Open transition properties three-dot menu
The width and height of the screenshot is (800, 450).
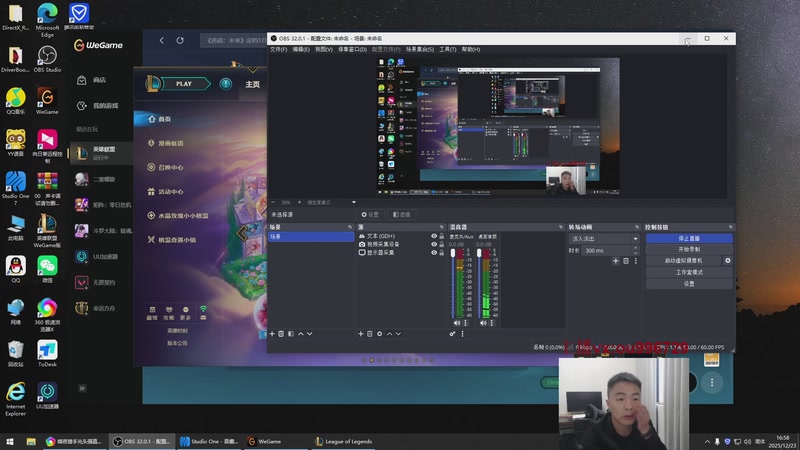(636, 261)
